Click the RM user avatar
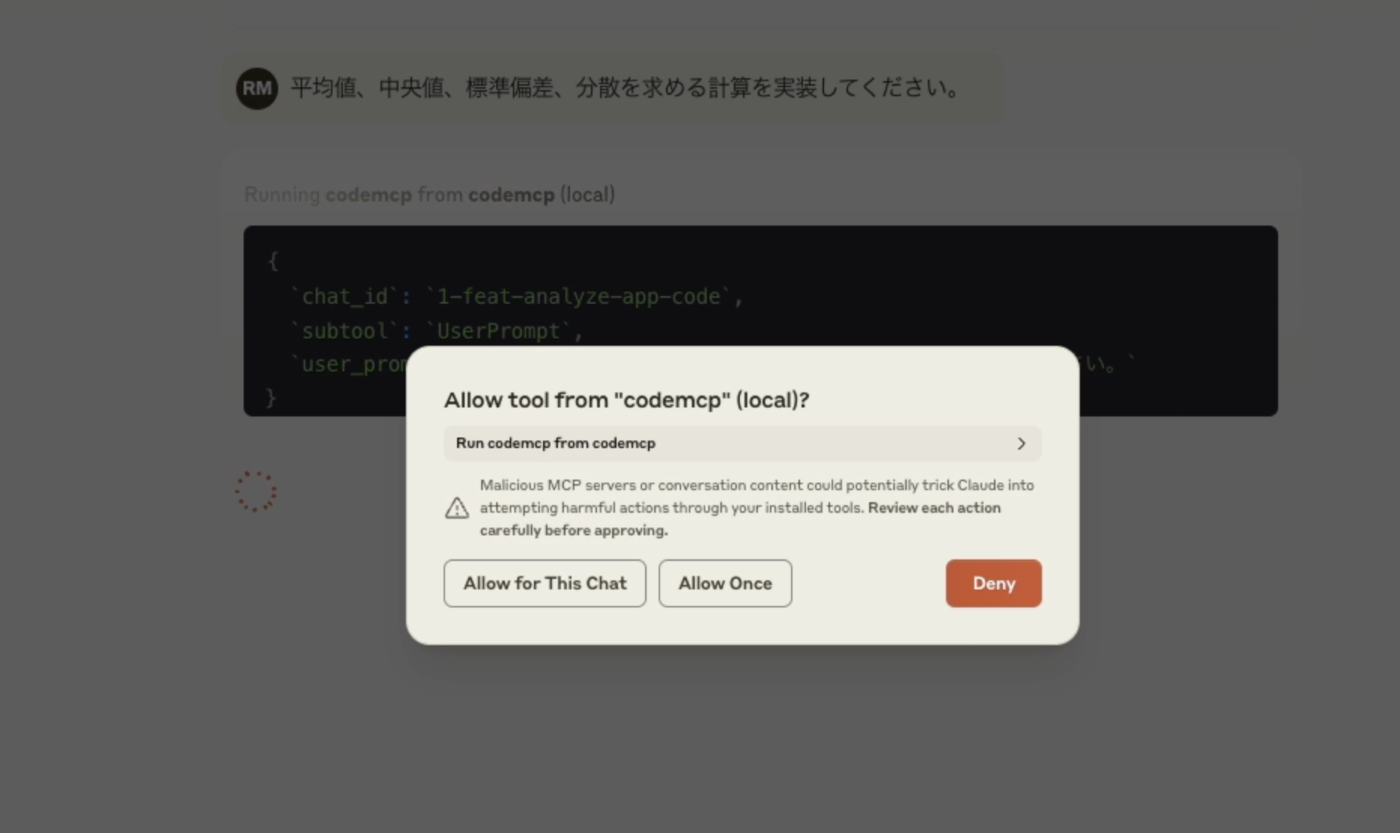Viewport: 1400px width, 833px height. pyautogui.click(x=257, y=88)
